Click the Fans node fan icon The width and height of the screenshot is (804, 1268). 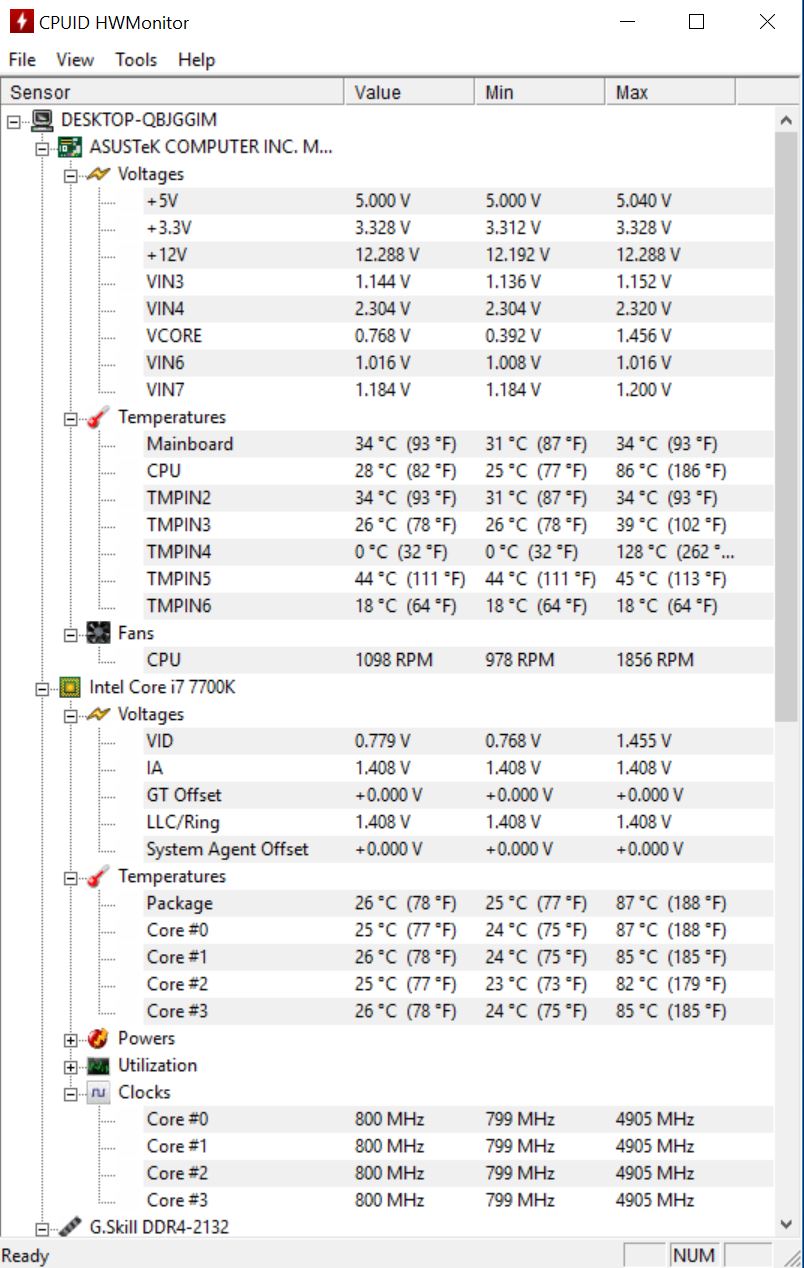click(98, 633)
